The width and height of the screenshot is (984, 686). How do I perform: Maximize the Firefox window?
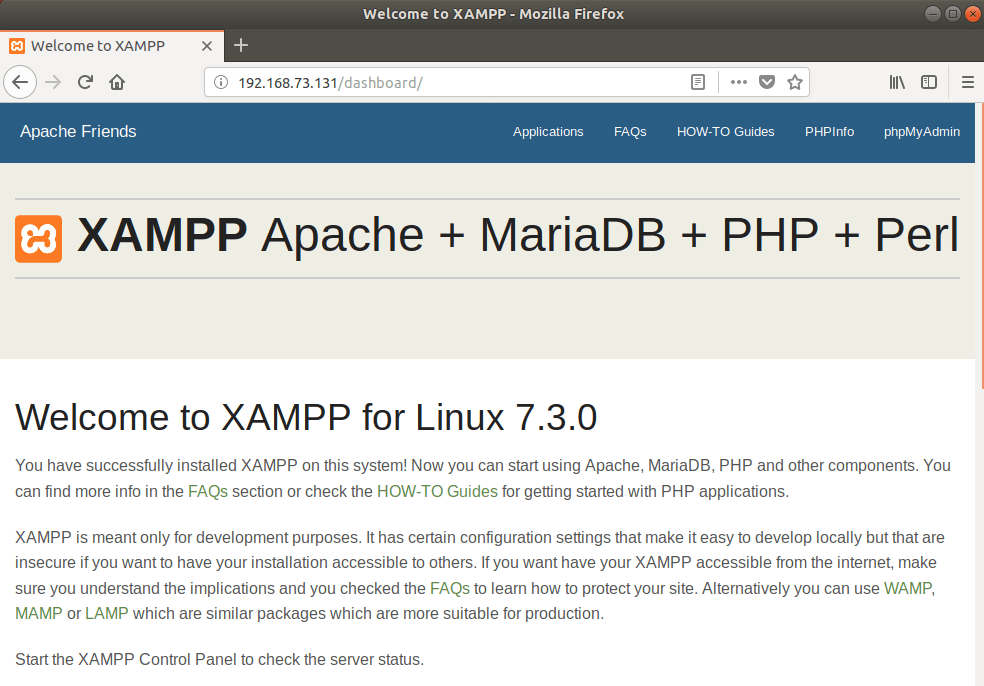click(x=953, y=14)
